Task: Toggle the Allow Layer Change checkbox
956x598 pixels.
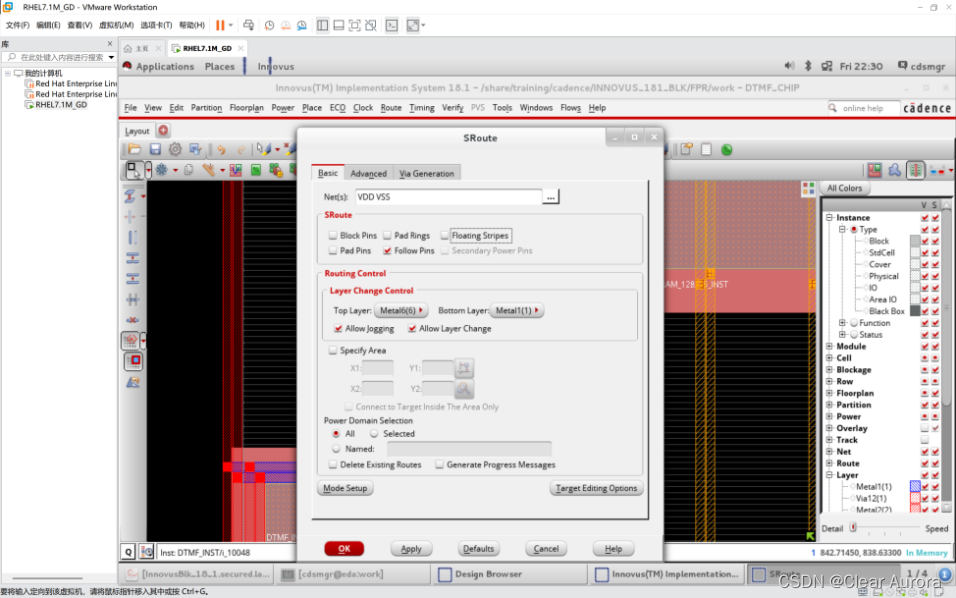Action: point(412,329)
